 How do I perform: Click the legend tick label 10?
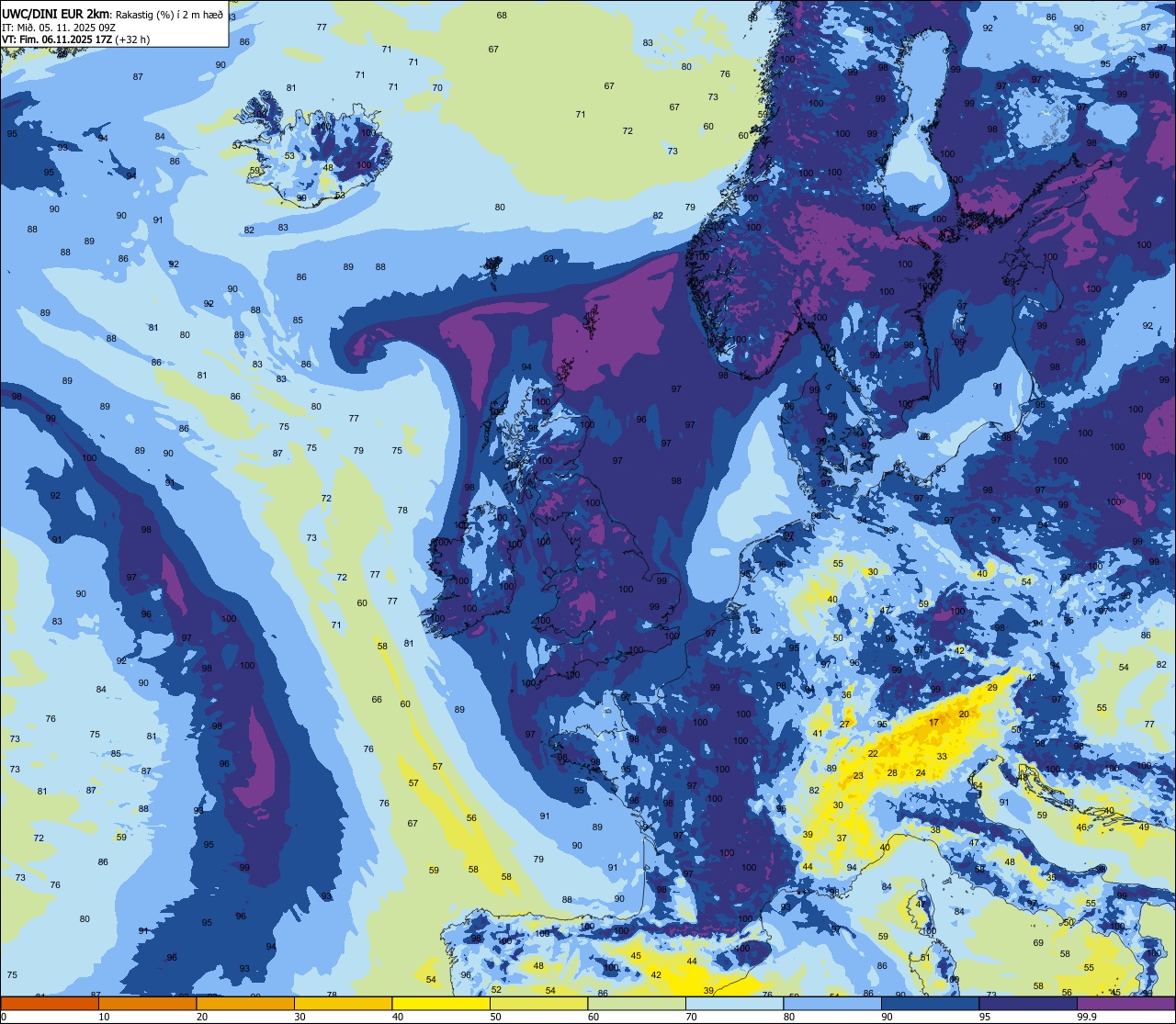coord(104,1017)
